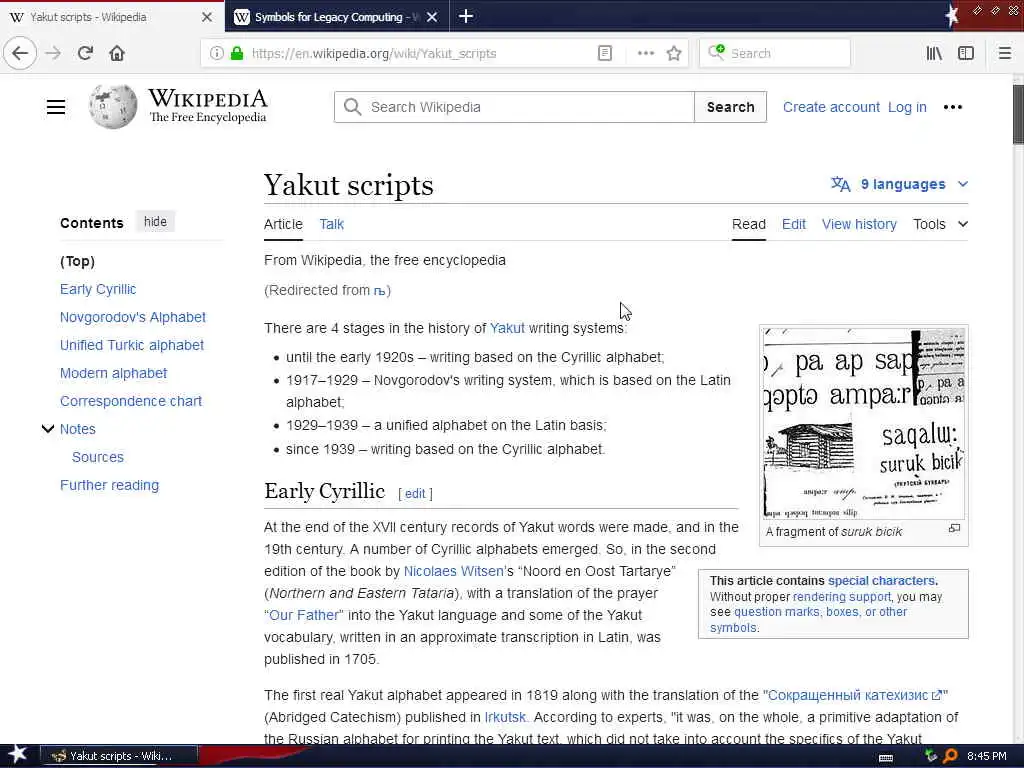Focus the Search Wikipedia input field
Viewport: 1024px width, 768px height.
[x=515, y=107]
